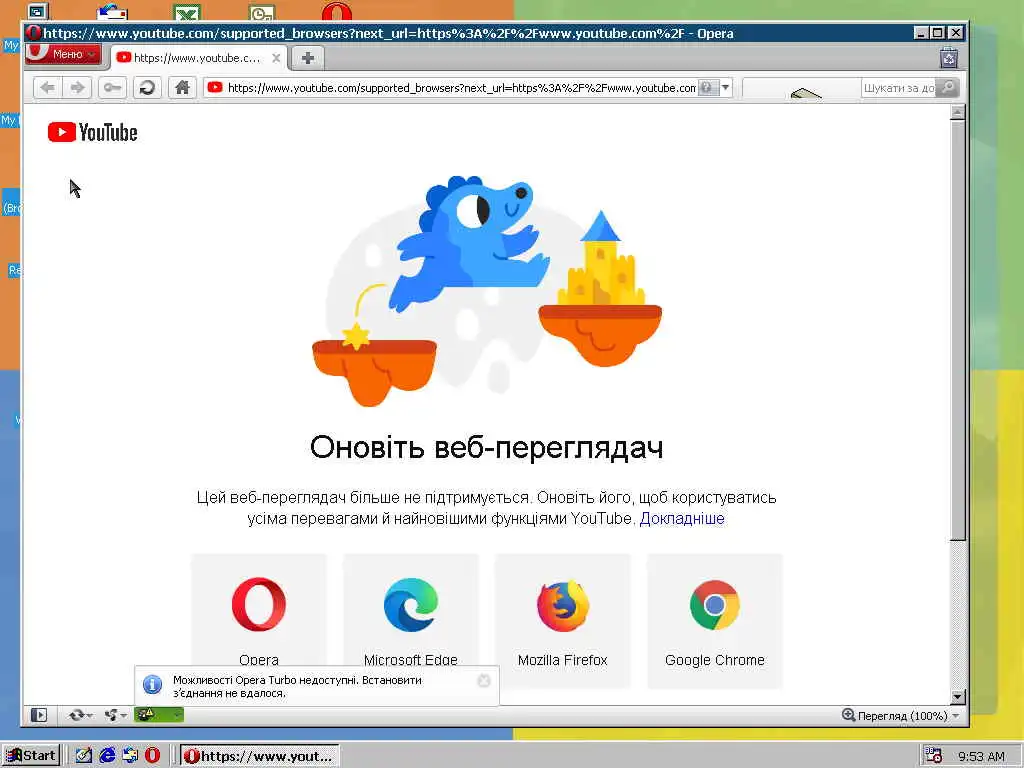Choose the Google Chrome browser card
Image resolution: width=1024 pixels, height=768 pixels.
click(715, 620)
